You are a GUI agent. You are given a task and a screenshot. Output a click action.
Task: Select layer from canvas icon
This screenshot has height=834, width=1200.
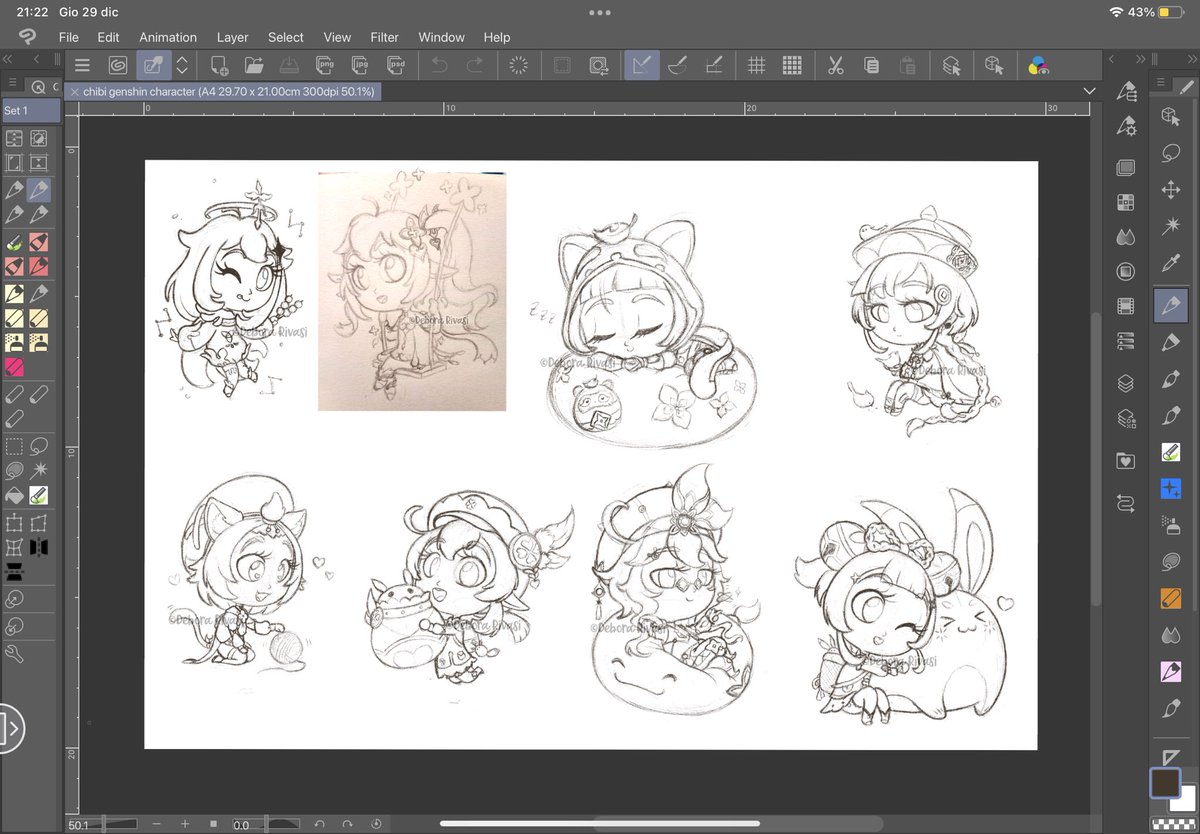(x=951, y=66)
